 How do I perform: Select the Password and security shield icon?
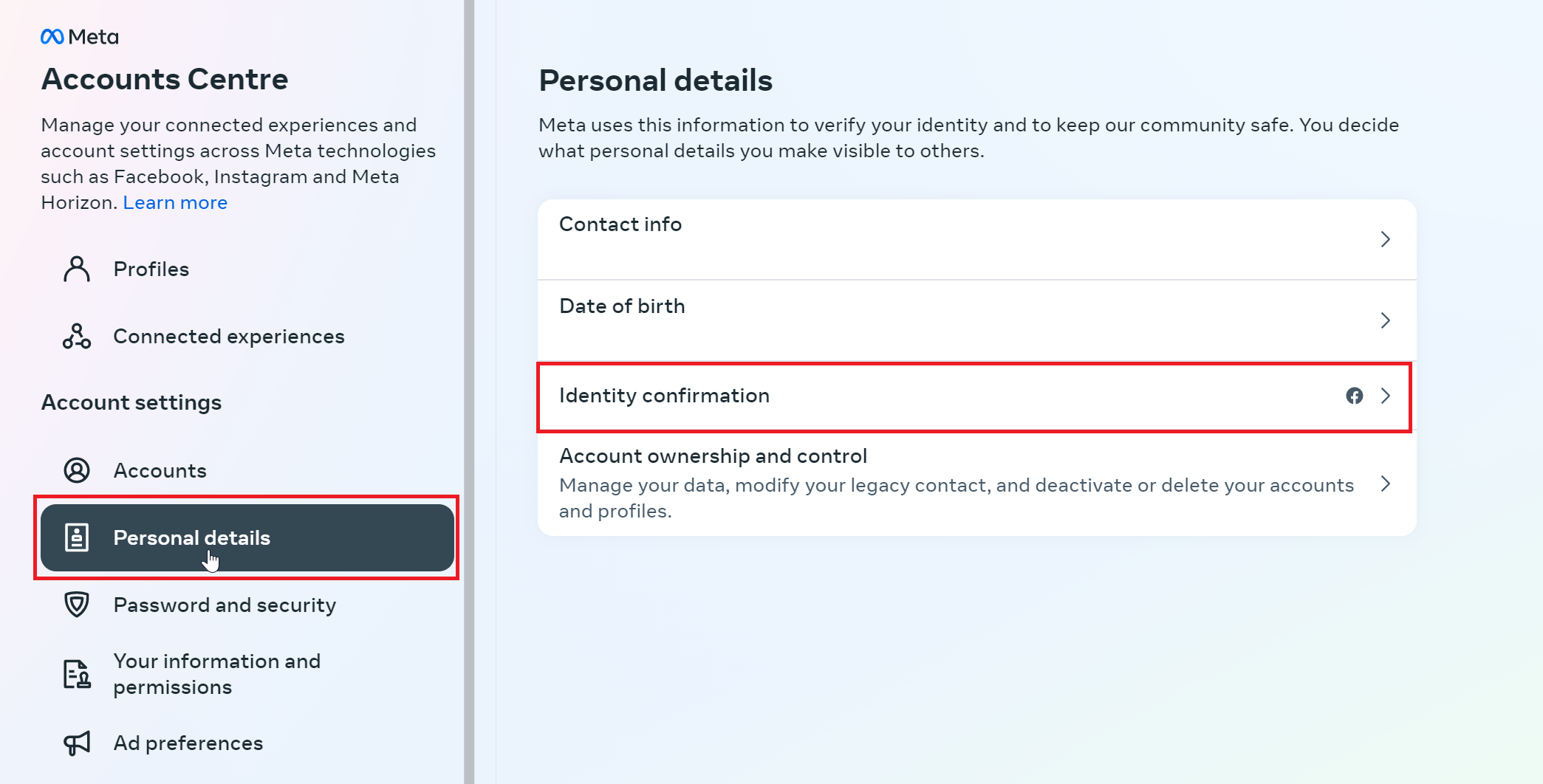pos(76,605)
